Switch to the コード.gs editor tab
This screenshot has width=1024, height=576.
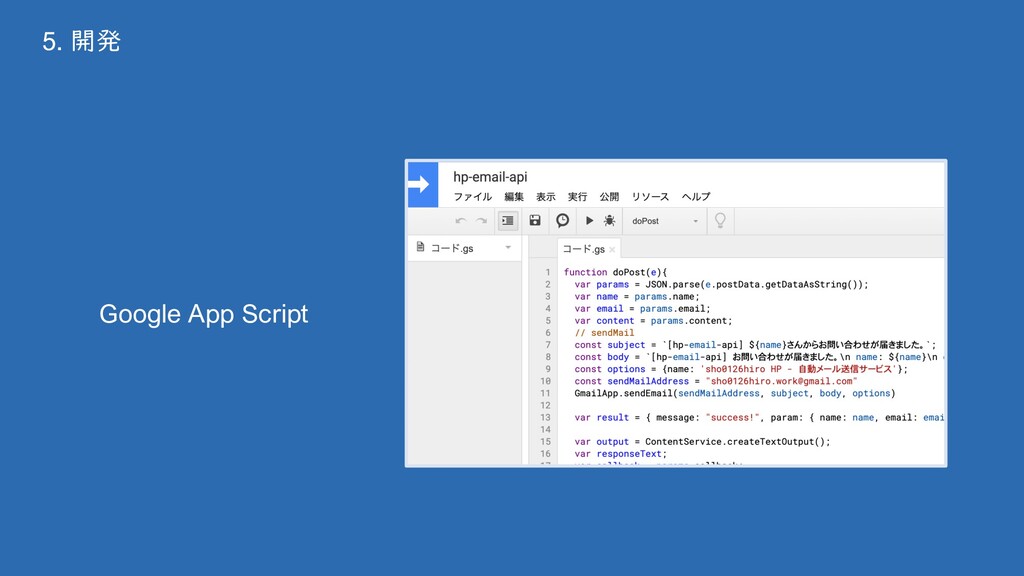[x=583, y=249]
